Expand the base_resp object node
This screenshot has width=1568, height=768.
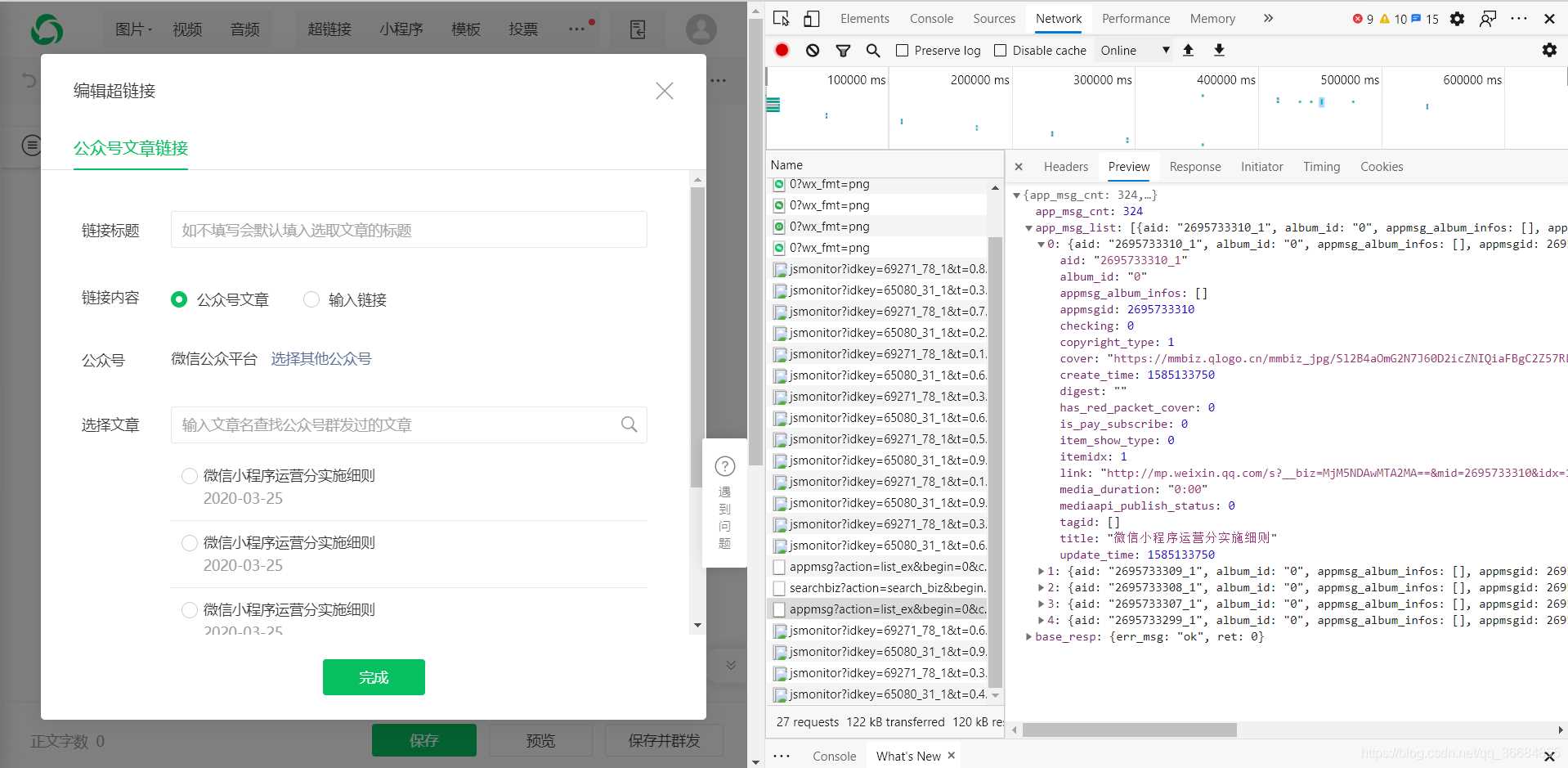pyautogui.click(x=1029, y=637)
